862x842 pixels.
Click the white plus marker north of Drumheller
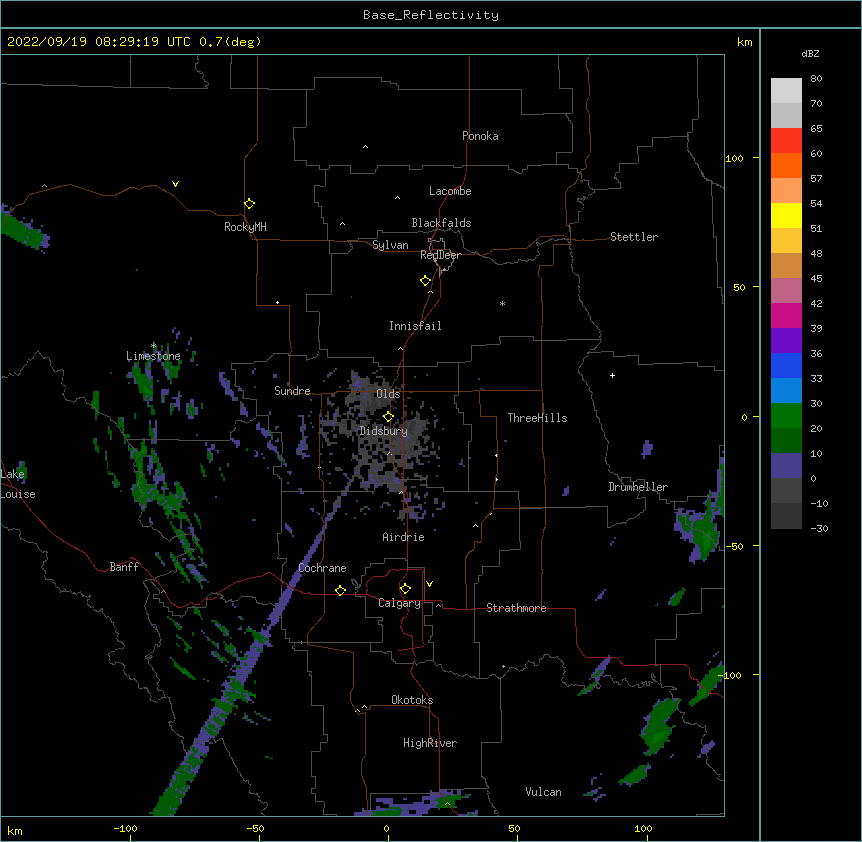612,375
